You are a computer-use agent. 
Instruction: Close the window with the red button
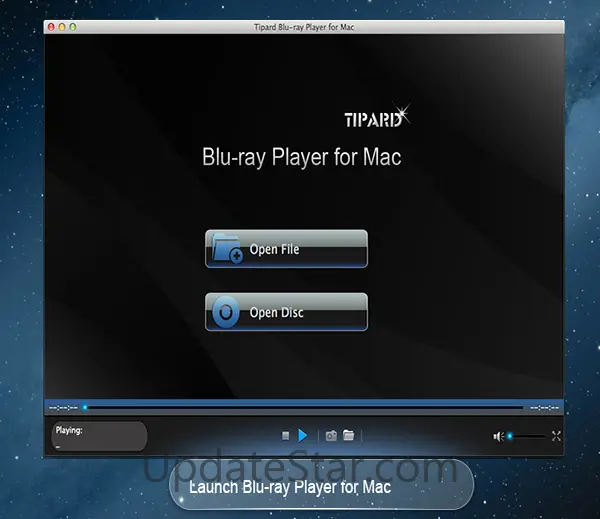tap(51, 27)
